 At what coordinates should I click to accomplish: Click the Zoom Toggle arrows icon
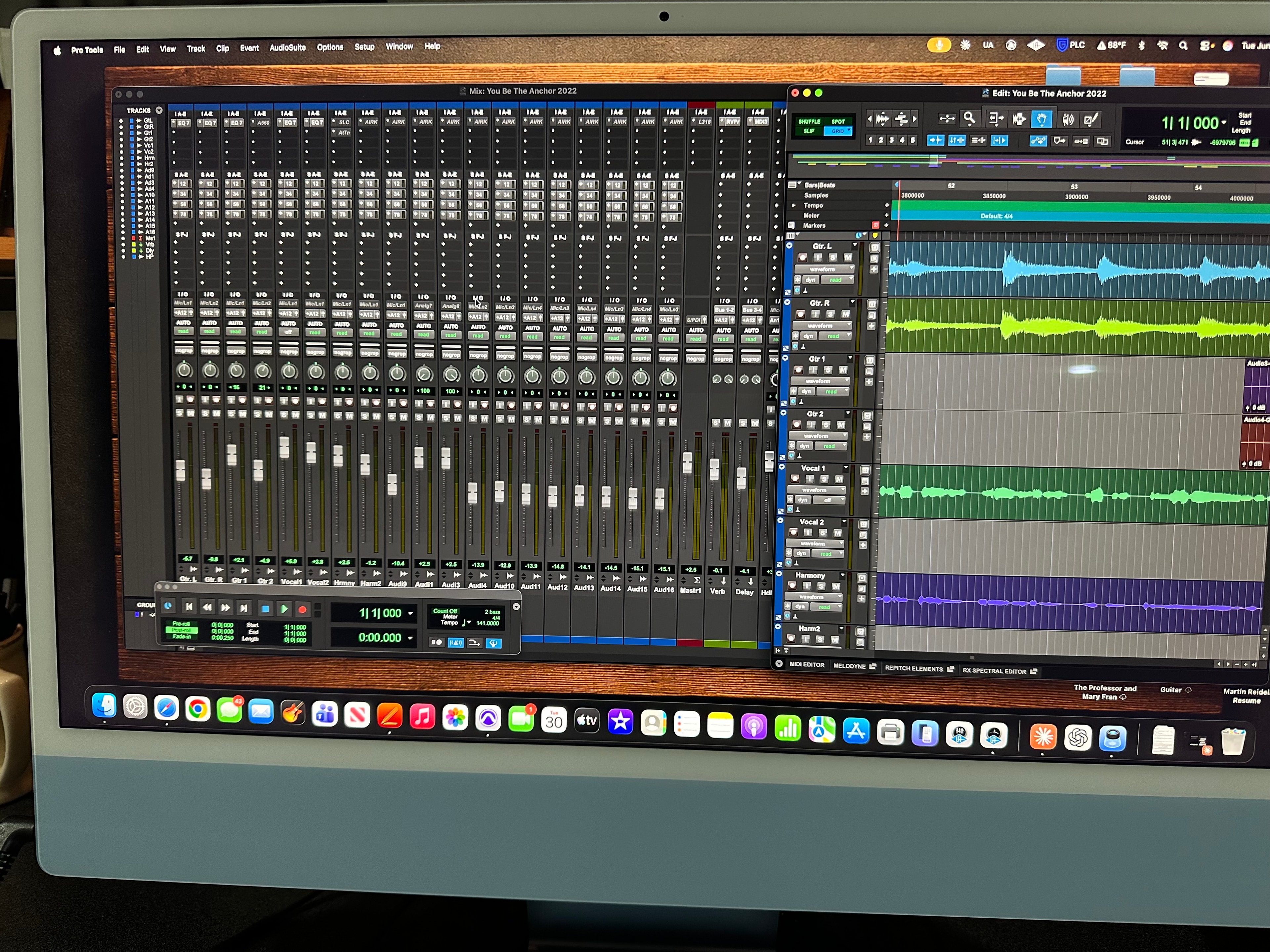[x=947, y=119]
